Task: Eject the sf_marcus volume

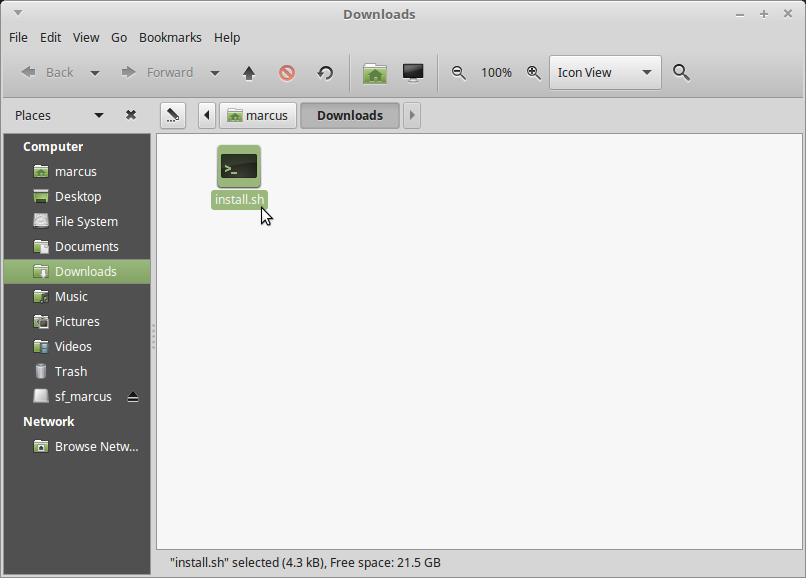Action: pos(133,397)
